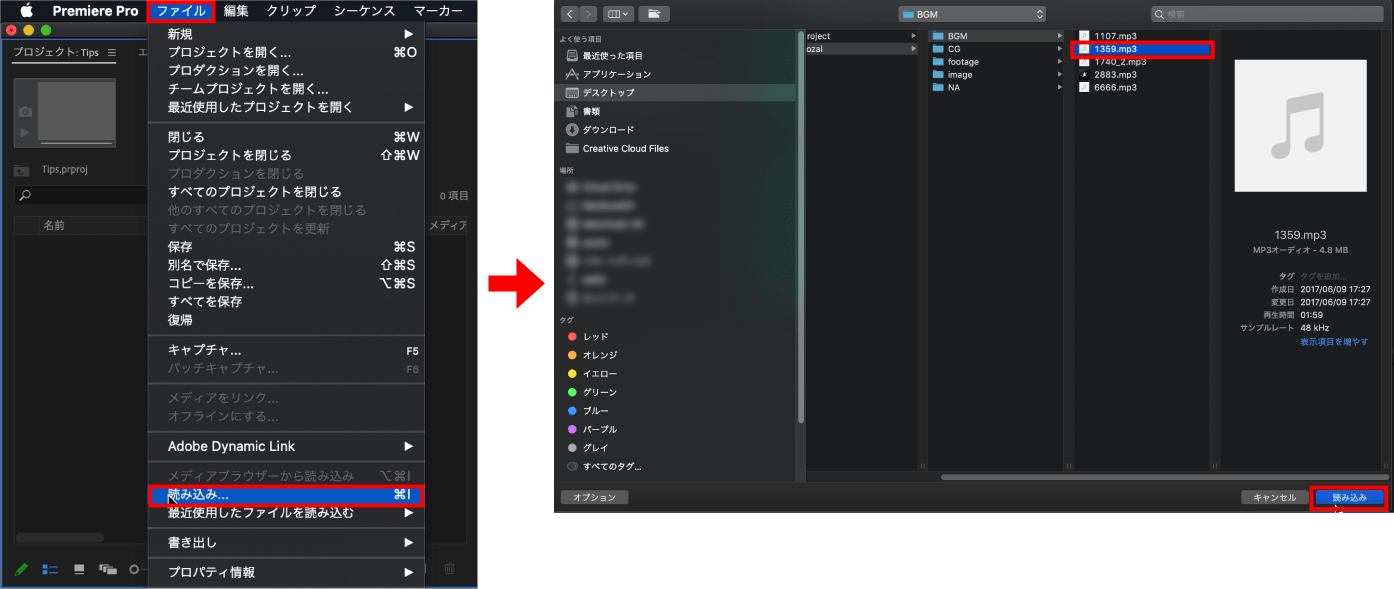Image resolution: width=1394 pixels, height=589 pixels.
Task: Switch project panel to list view icon
Action: pyautogui.click(x=50, y=569)
